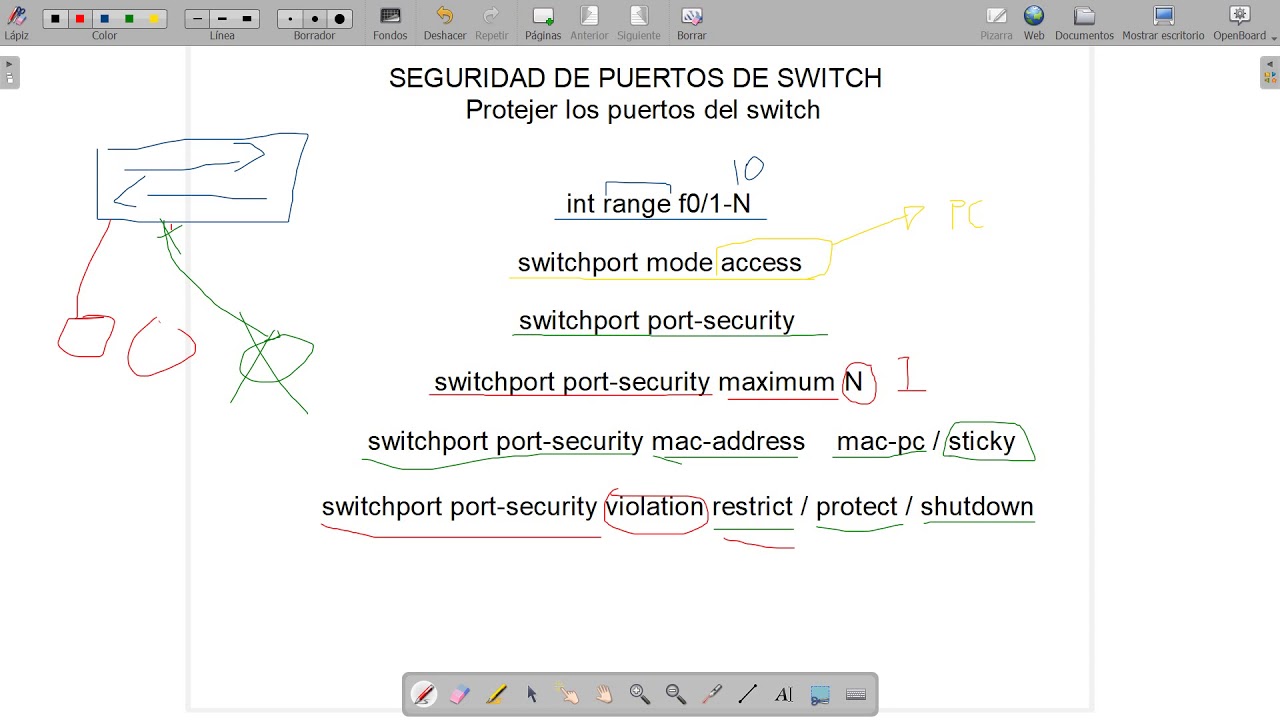Click the word 'shutdown' on the board
1280x720 pixels.
[977, 507]
